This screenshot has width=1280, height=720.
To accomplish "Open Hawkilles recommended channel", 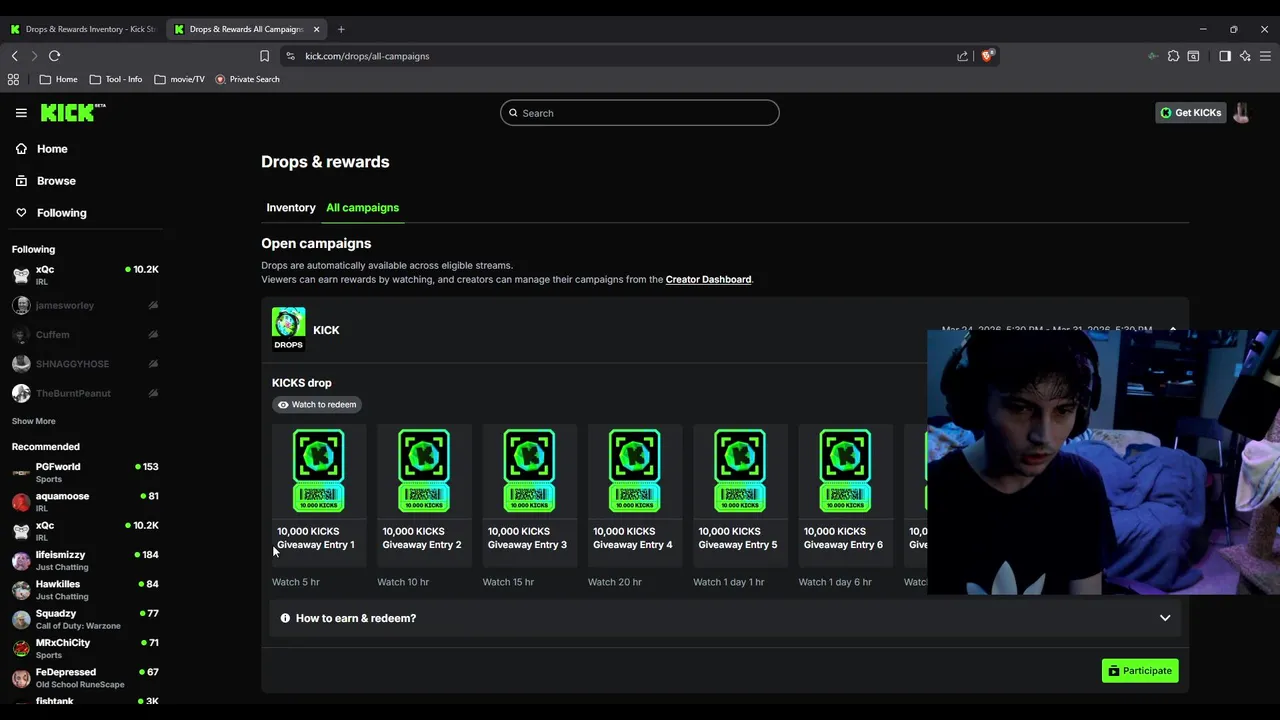I will click(x=85, y=590).
